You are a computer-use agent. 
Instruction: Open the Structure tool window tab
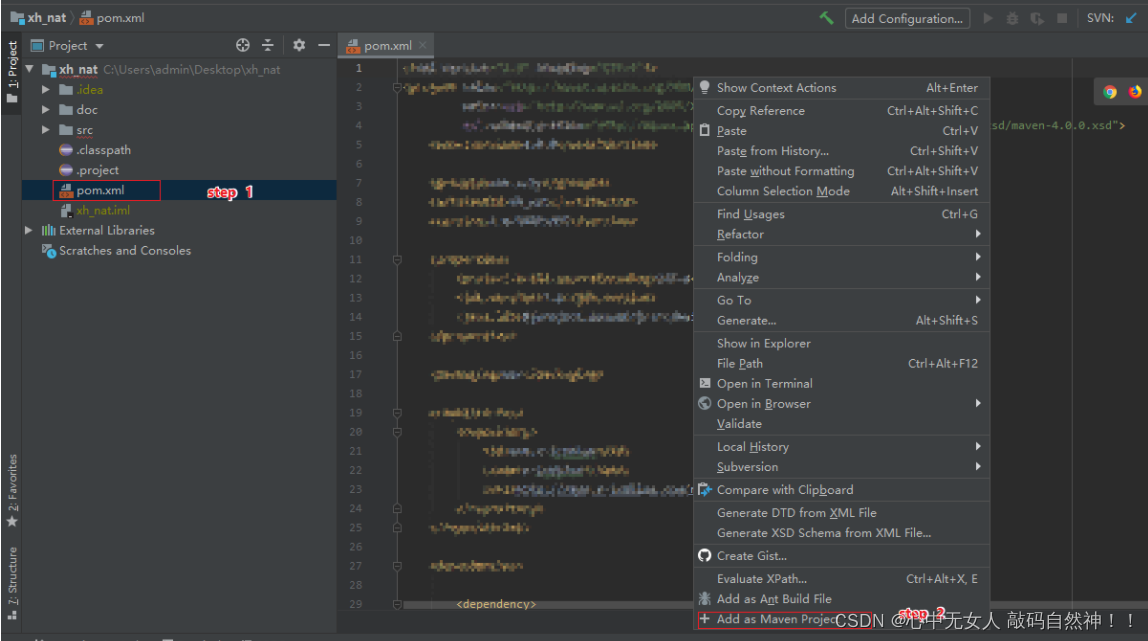click(12, 583)
